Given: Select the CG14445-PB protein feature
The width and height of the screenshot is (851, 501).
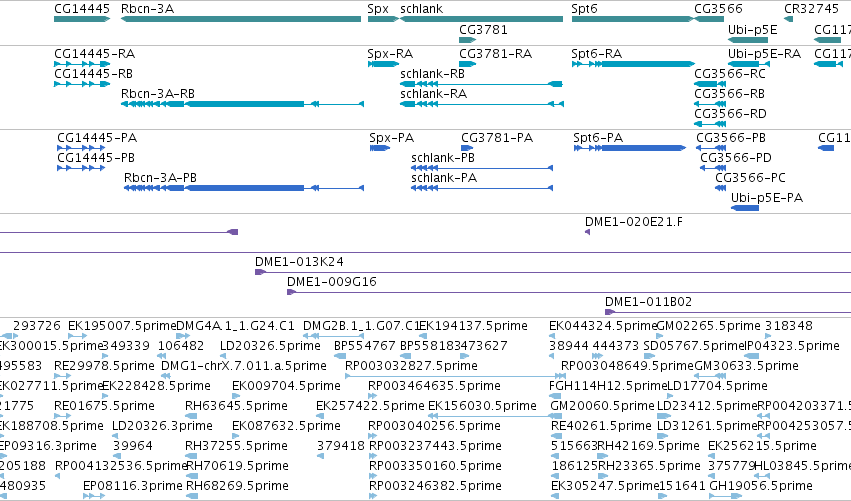Looking at the screenshot, I should click(x=81, y=168).
